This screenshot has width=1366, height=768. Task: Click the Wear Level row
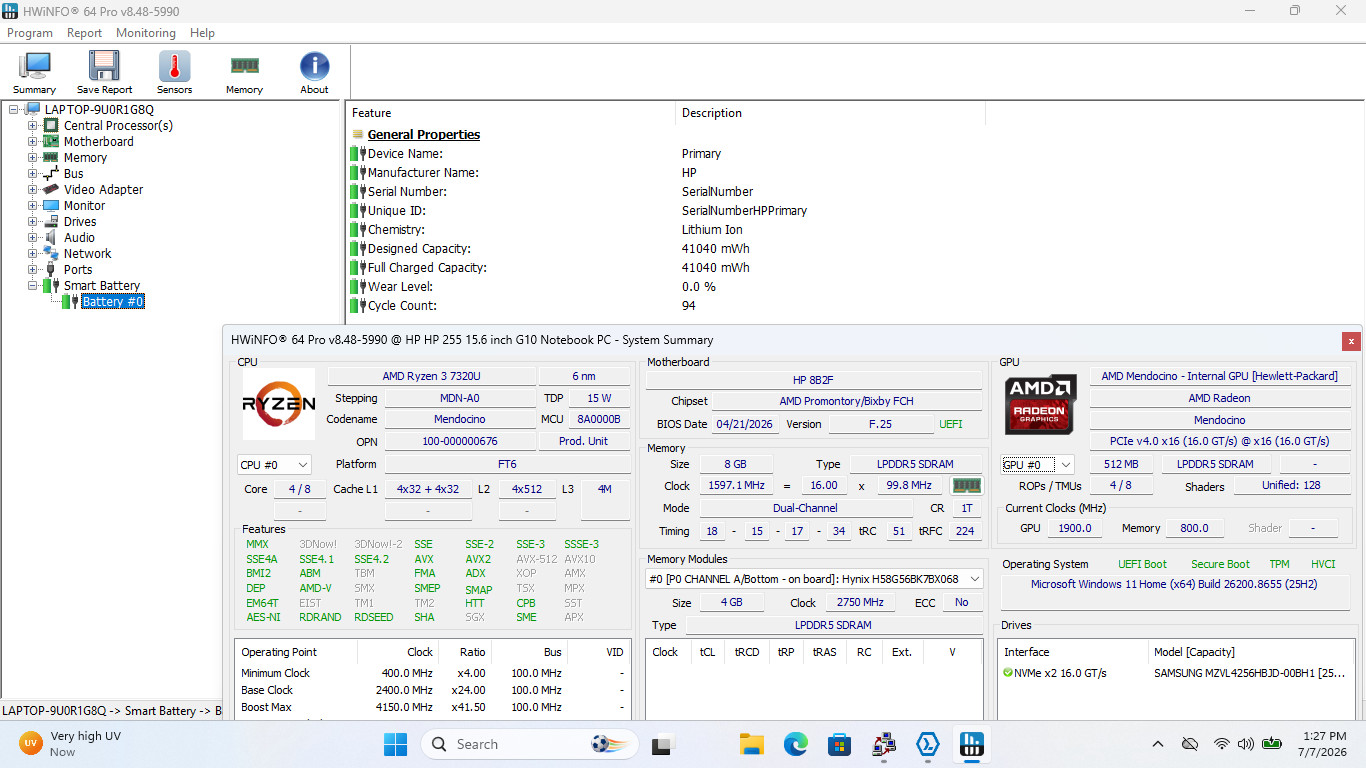(533, 286)
